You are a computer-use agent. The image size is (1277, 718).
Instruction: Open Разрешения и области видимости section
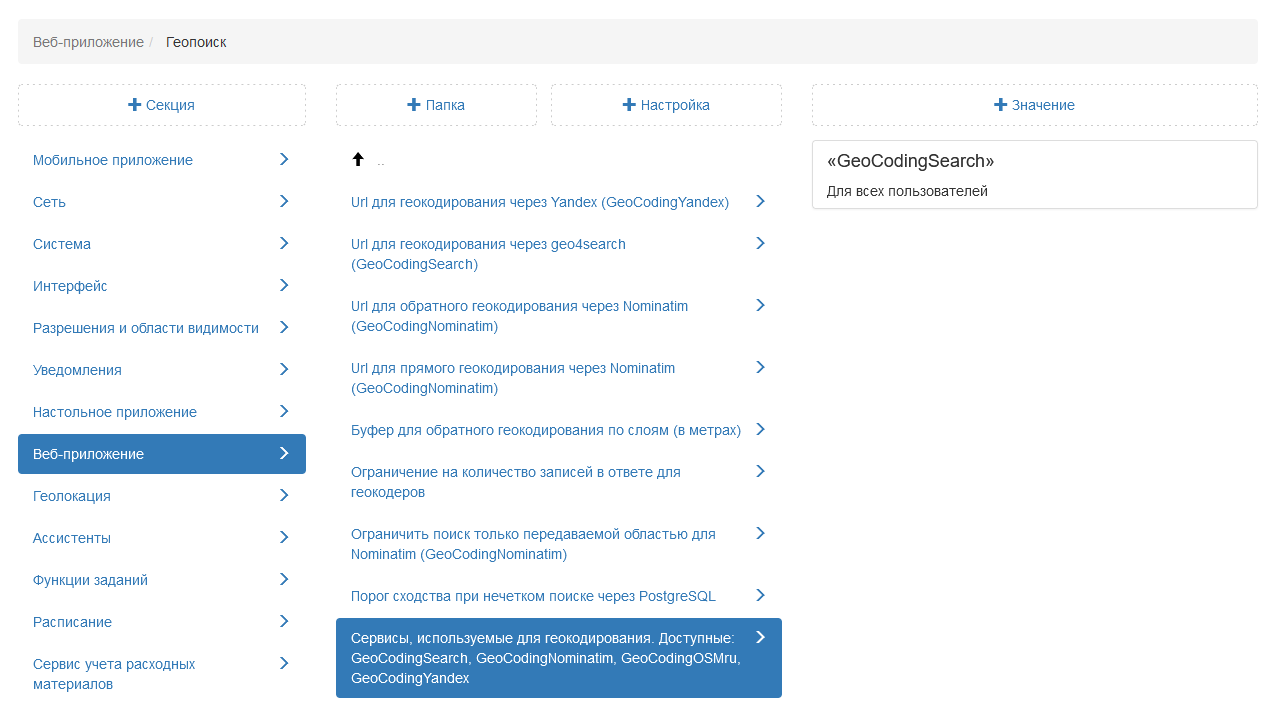(x=146, y=328)
